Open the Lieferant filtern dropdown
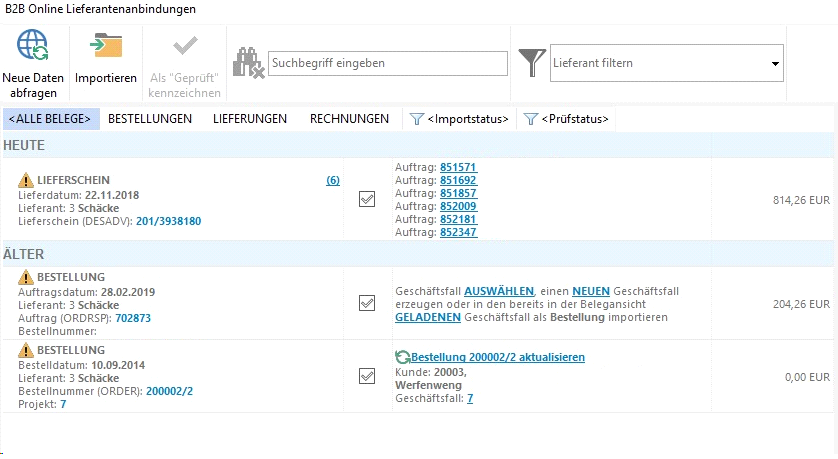This screenshot has width=838, height=459. [x=775, y=64]
